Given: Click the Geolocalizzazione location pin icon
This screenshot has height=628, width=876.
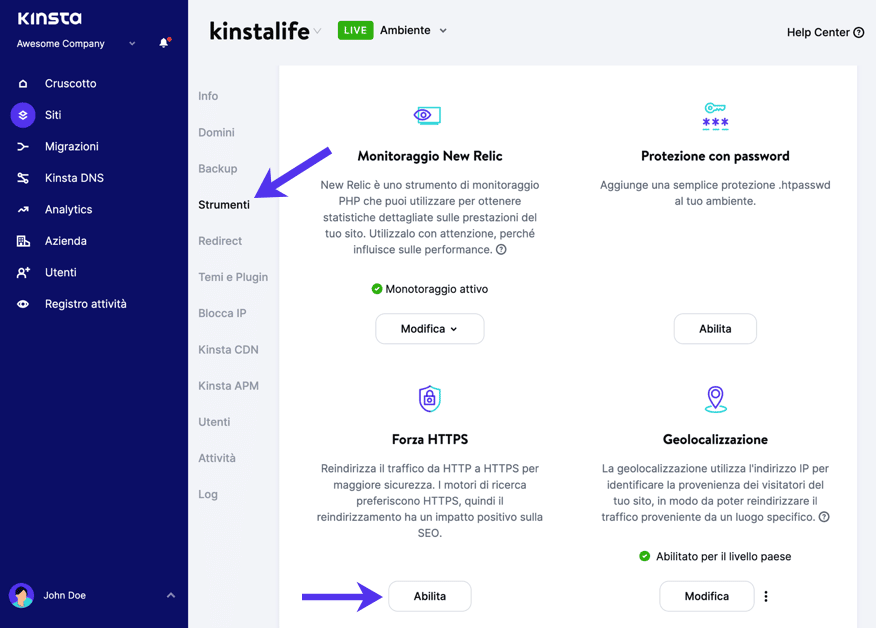Looking at the screenshot, I should pos(715,397).
